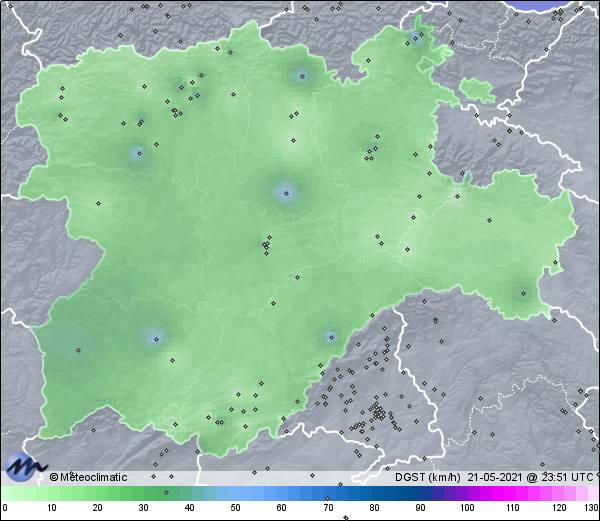
Task: Click the gust hotspot on the western side
Action: (138, 153)
